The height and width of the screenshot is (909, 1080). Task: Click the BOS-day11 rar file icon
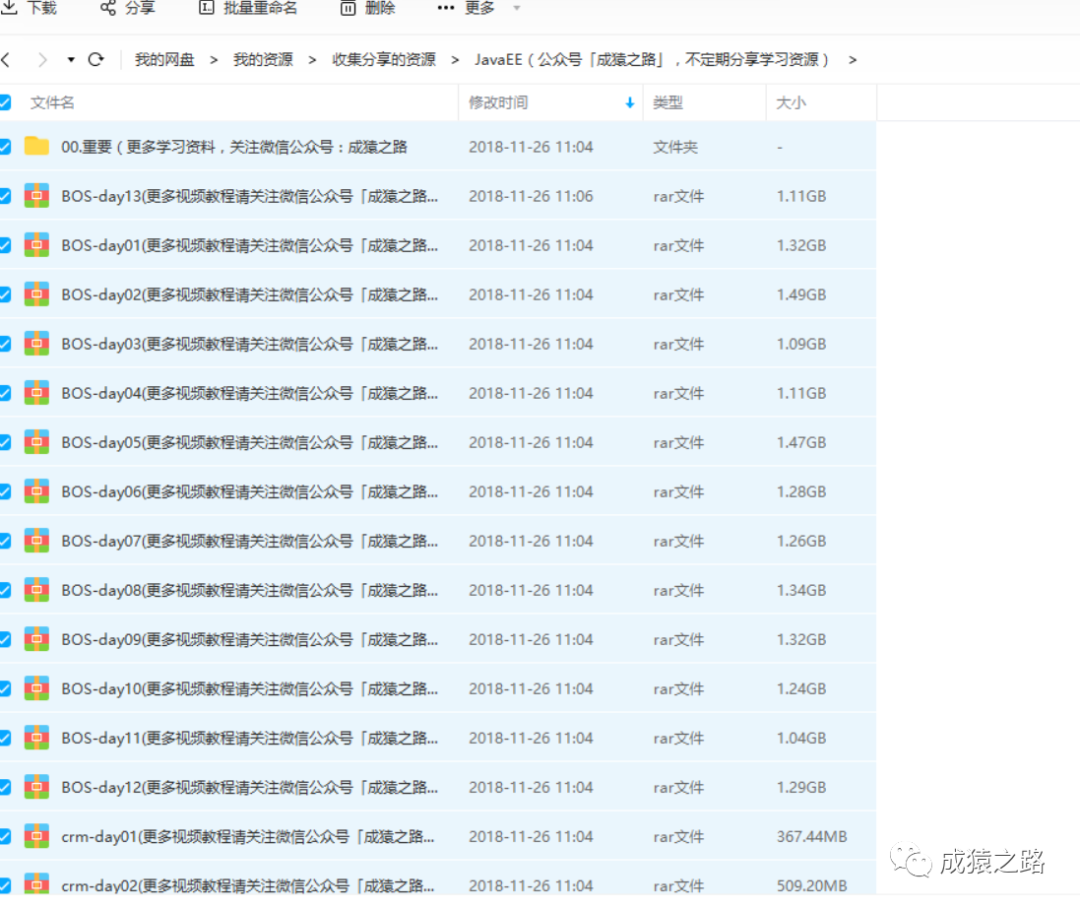tap(37, 737)
